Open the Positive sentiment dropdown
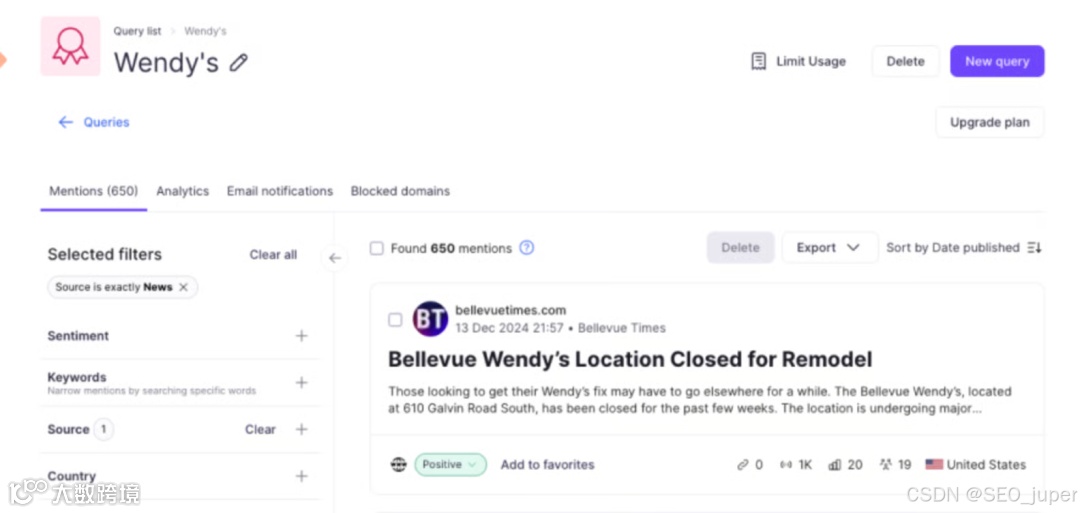This screenshot has width=1080, height=513. 450,465
